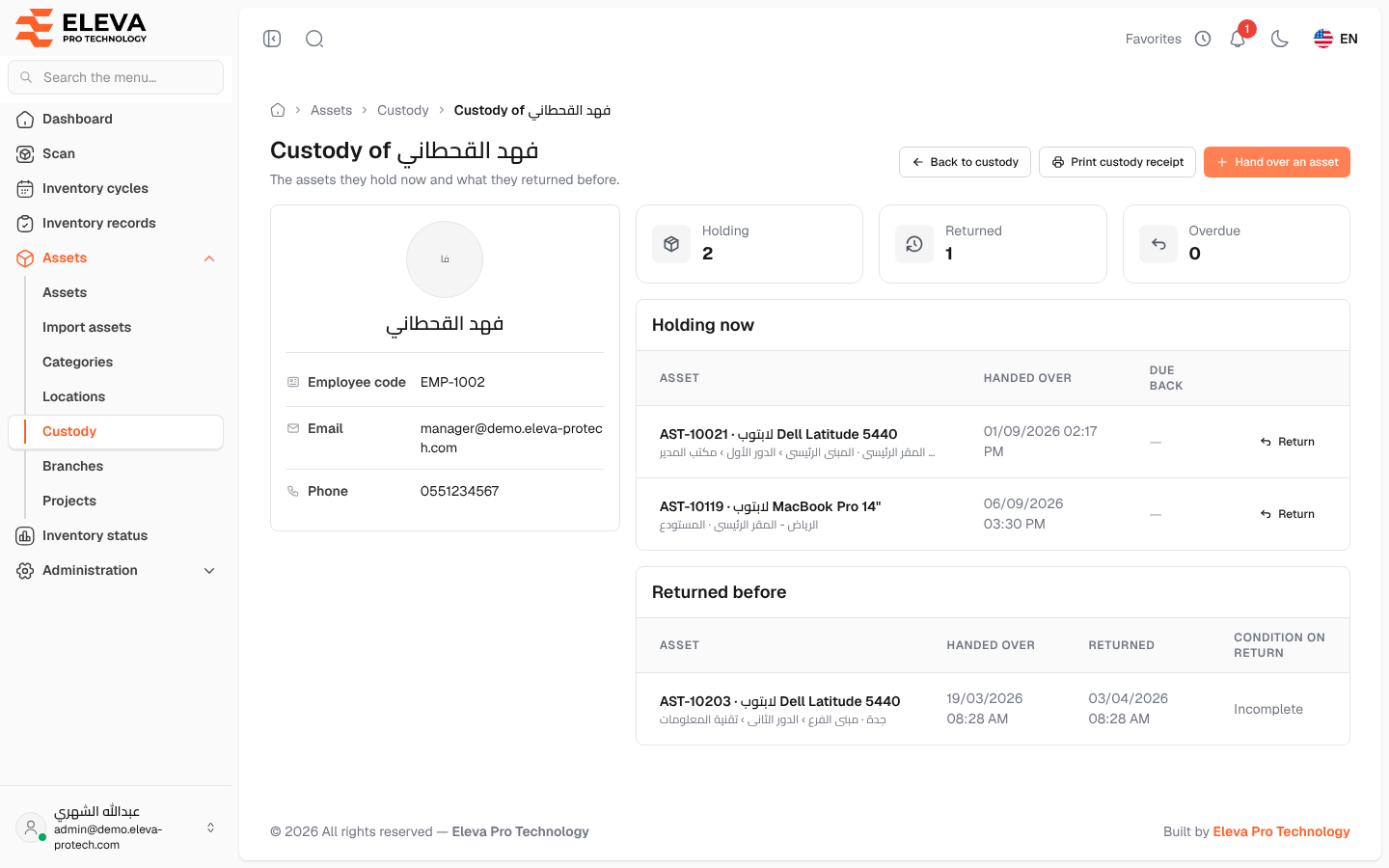Click Eleva Pro Technology footer link
1389x868 pixels.
(1281, 831)
